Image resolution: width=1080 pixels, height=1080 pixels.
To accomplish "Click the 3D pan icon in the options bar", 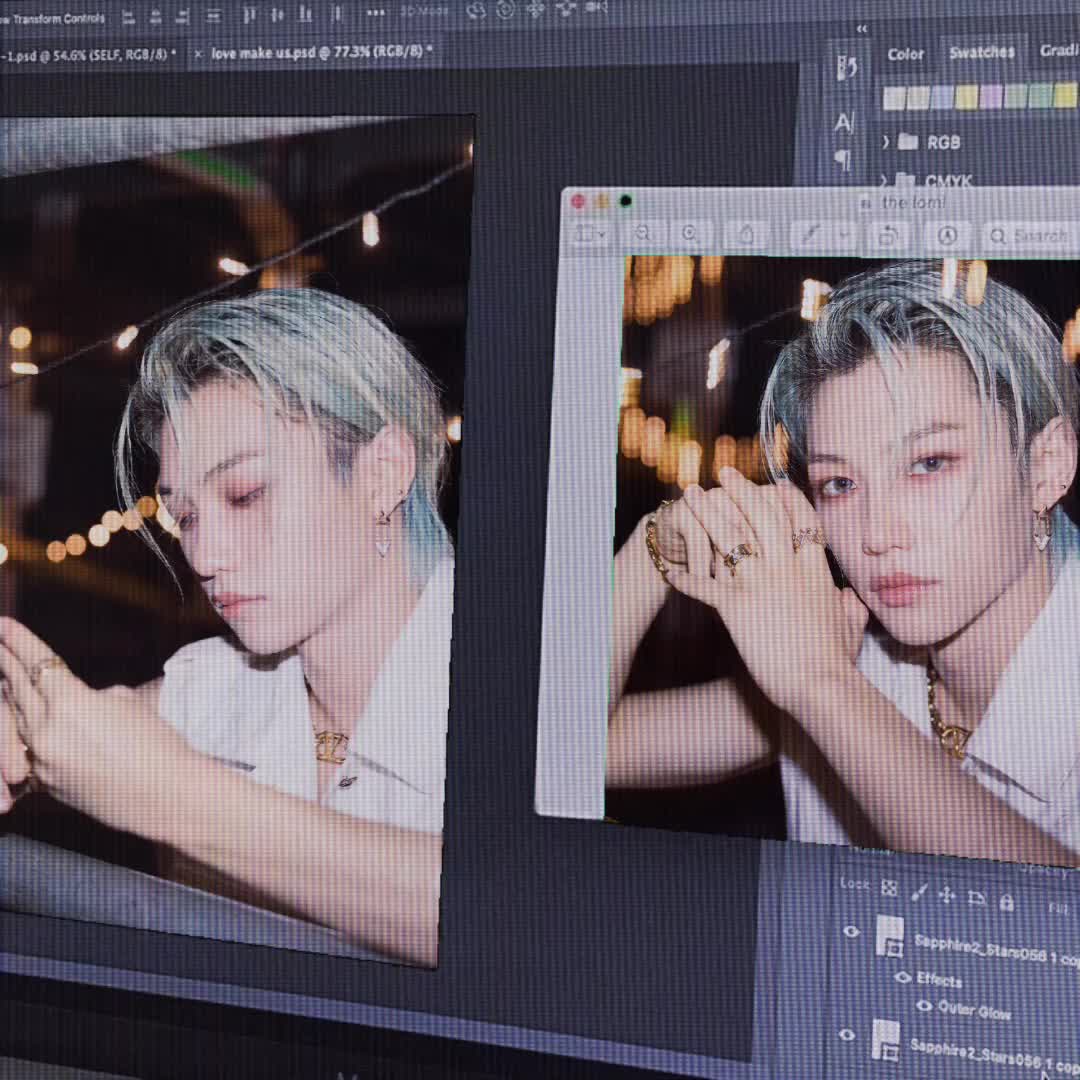I will [535, 9].
